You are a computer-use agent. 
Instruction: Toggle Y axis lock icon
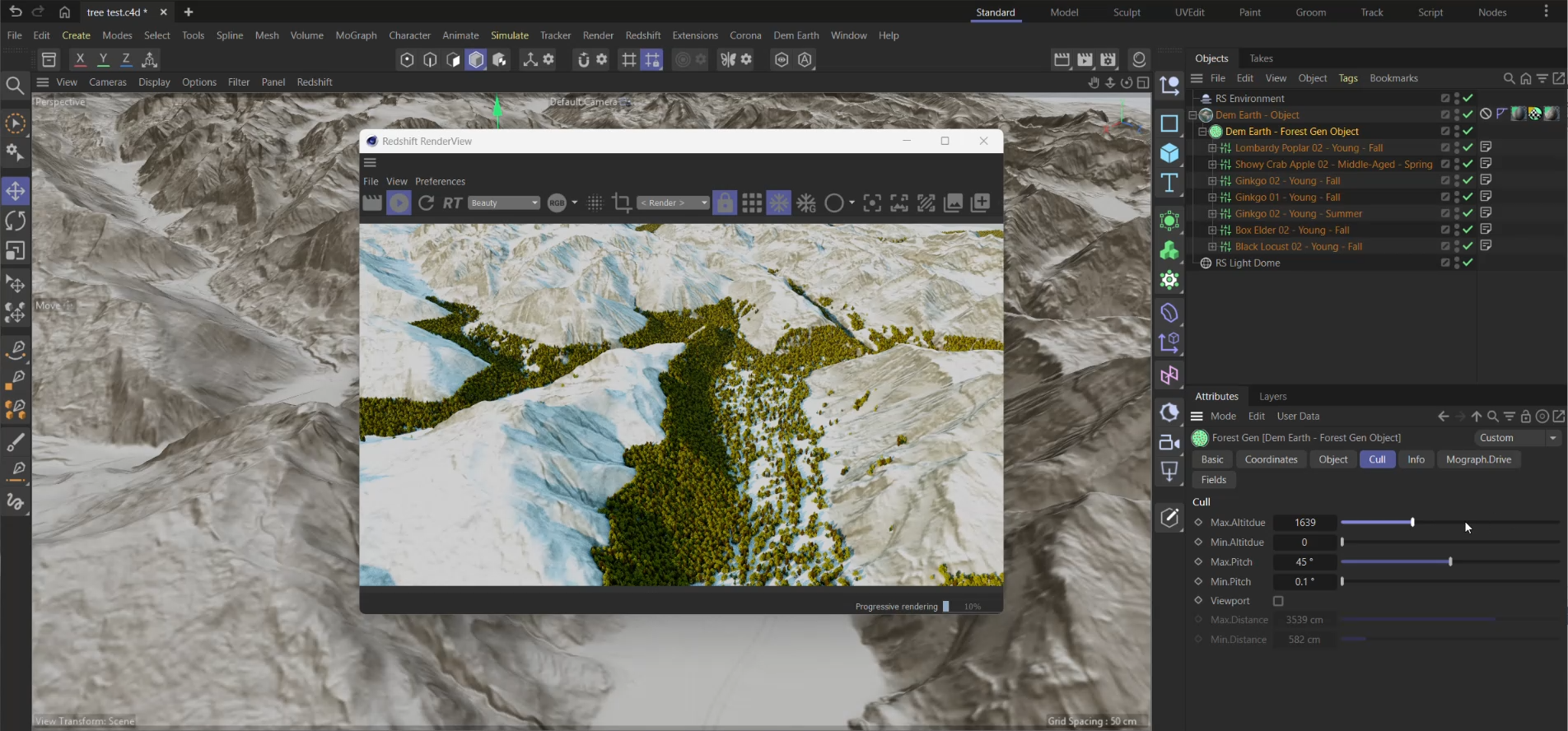[103, 59]
